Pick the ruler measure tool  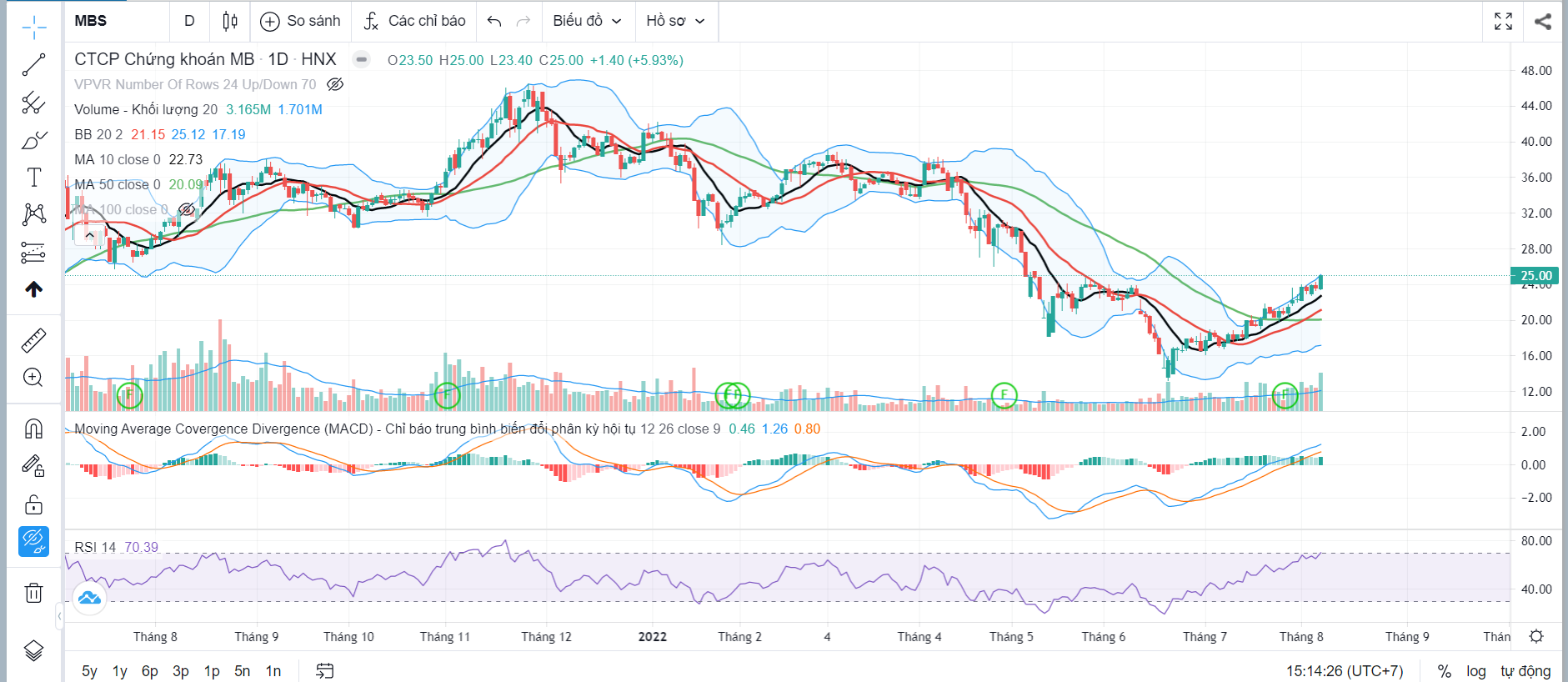[x=33, y=340]
